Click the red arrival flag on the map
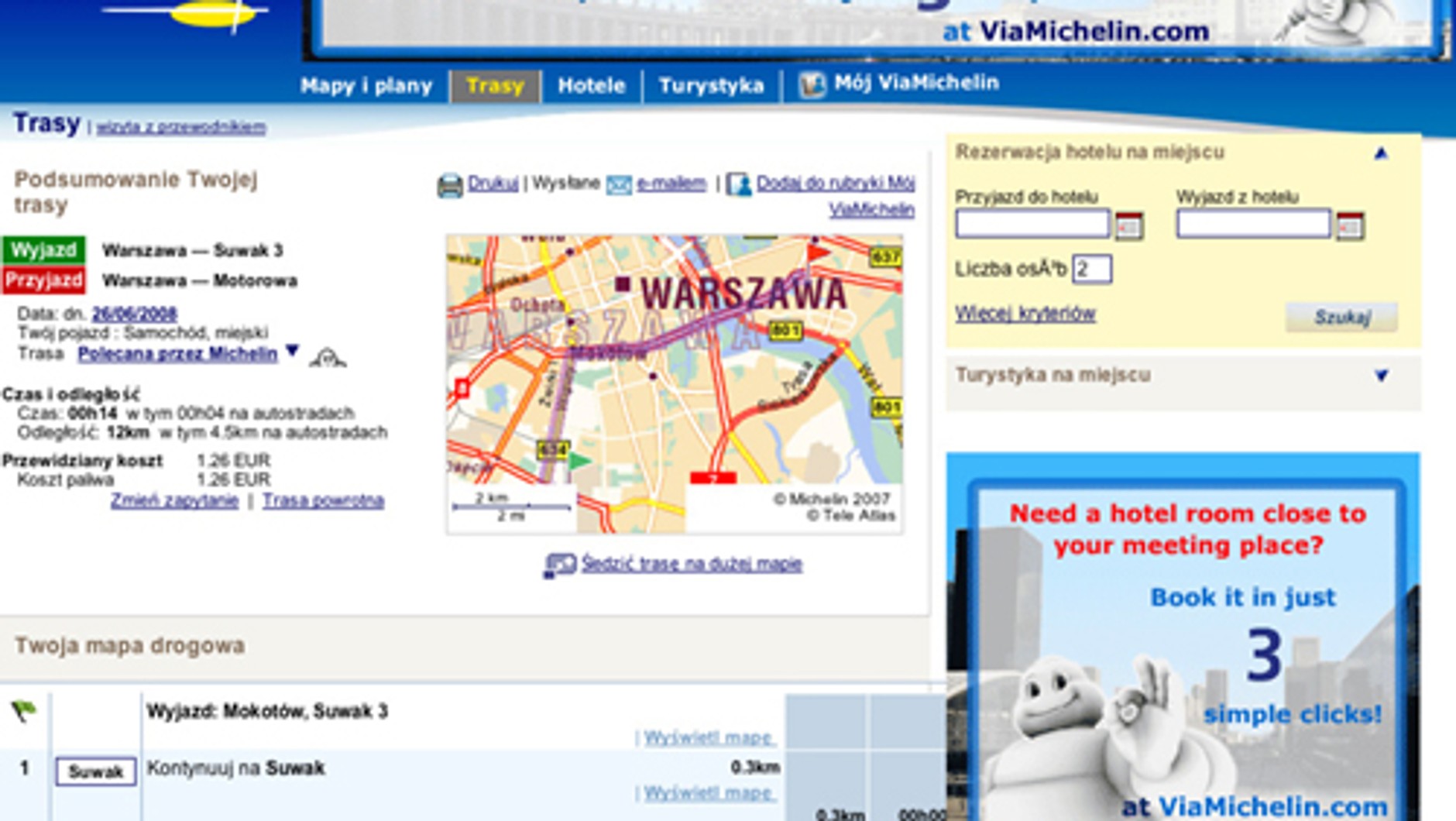The width and height of the screenshot is (1456, 821). [x=818, y=254]
